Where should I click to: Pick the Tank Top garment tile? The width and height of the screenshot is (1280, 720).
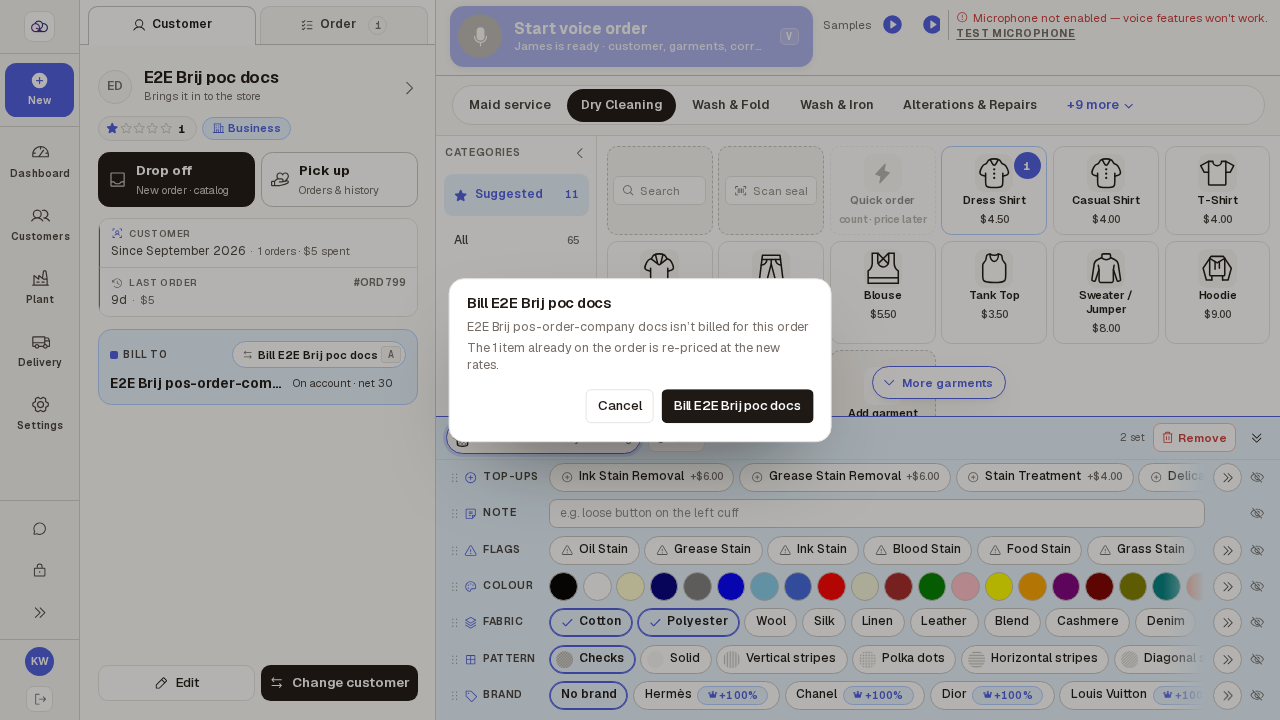[994, 292]
